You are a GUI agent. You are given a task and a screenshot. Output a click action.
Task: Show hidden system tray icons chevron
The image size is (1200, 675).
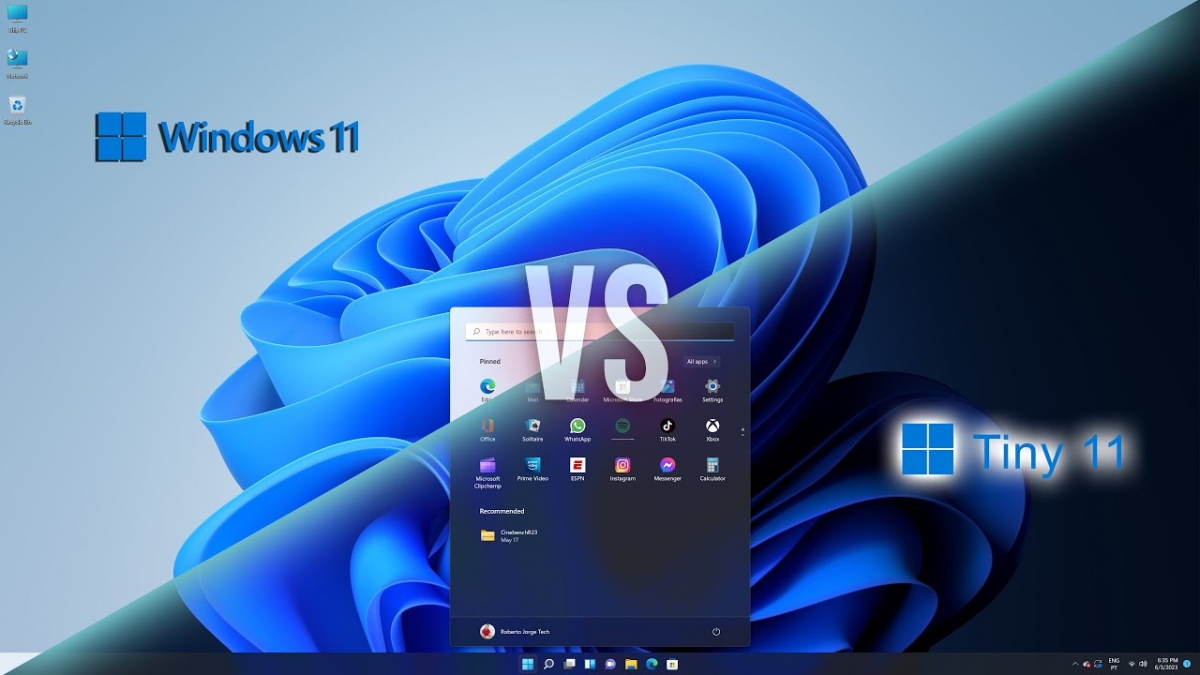click(x=1075, y=664)
